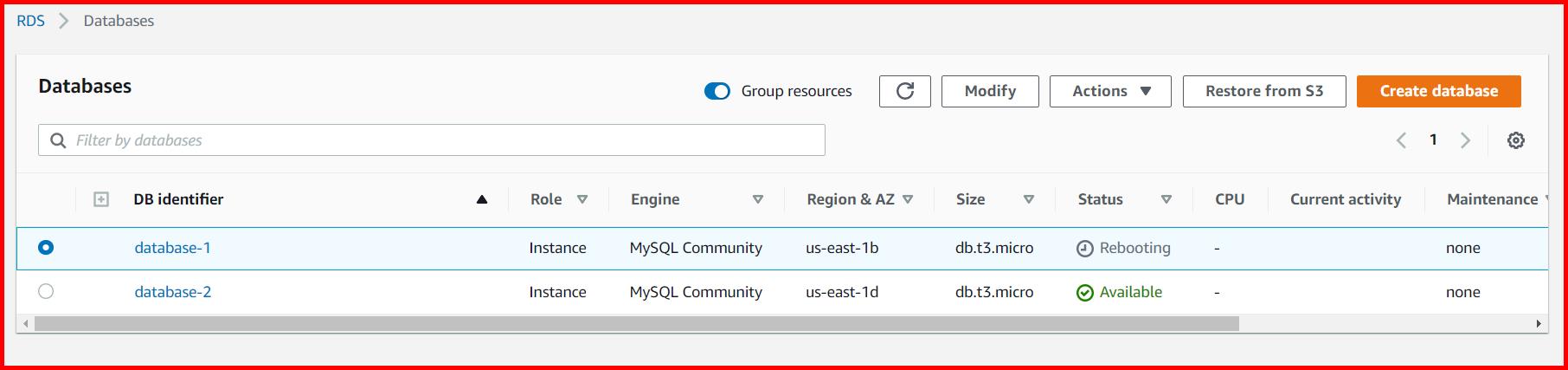Sort by DB identifier ascending arrow

coord(482,199)
